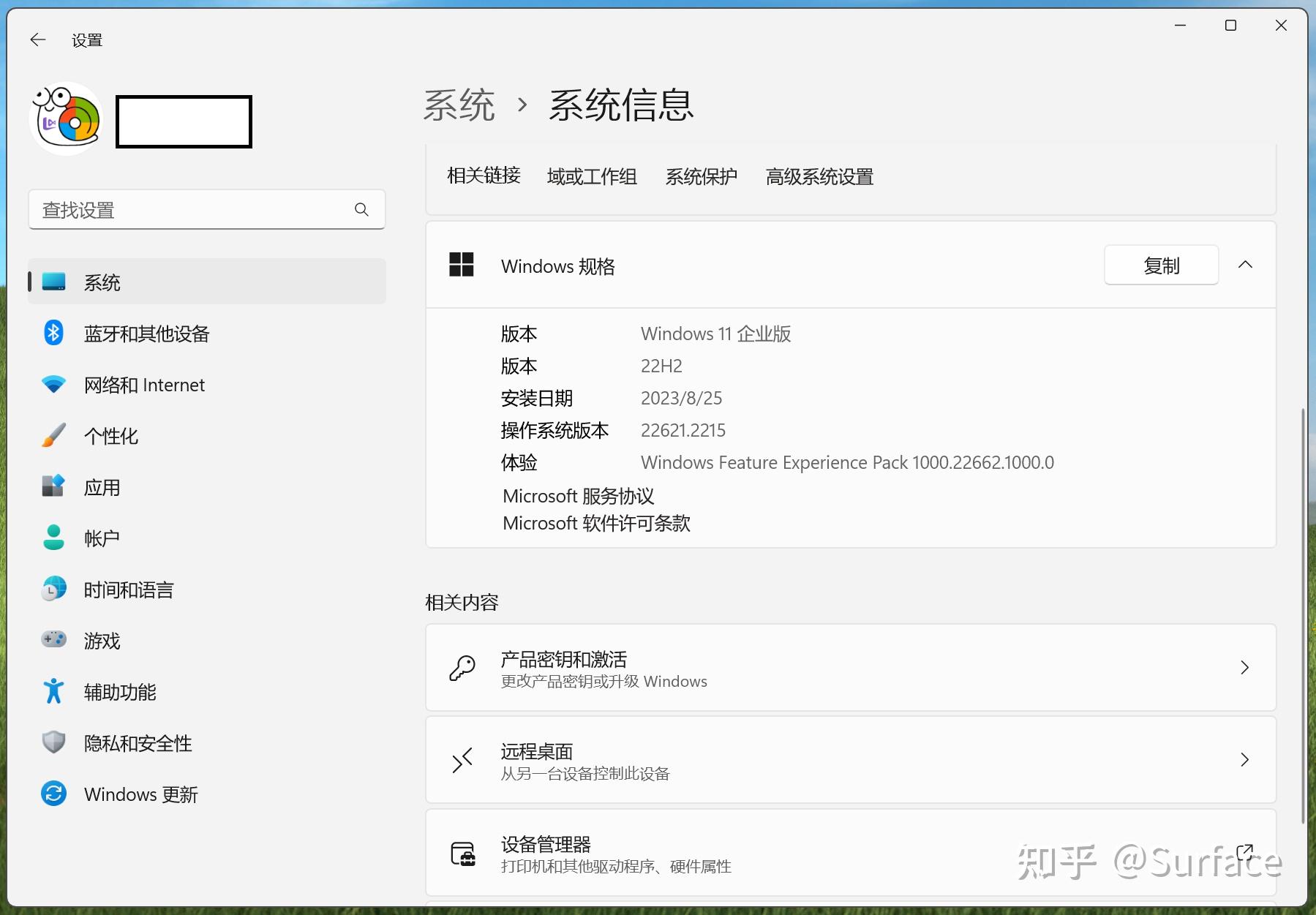Screen dimensions: 1316x915
Task: Click the 查找设置 search box
Action: [207, 210]
